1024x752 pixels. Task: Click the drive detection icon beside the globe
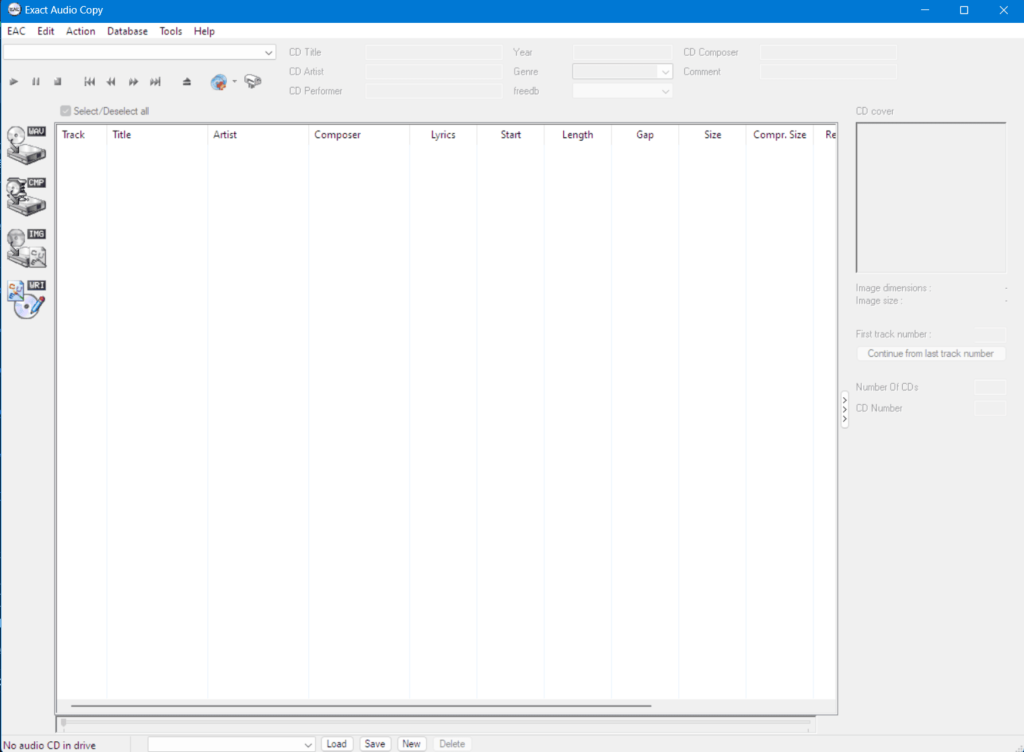[252, 82]
